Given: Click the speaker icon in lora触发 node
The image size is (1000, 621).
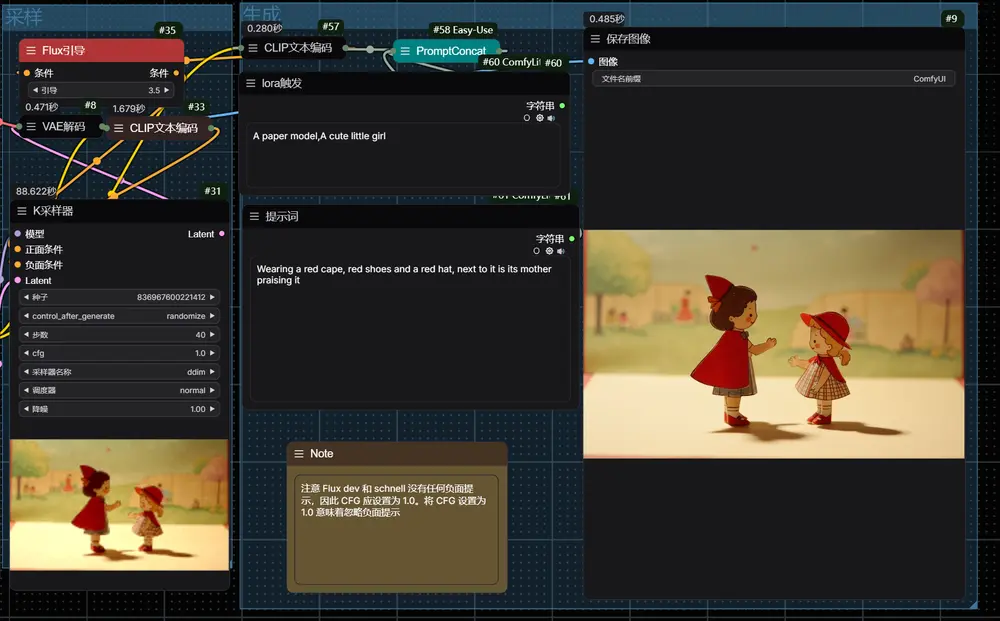Looking at the screenshot, I should [x=551, y=118].
